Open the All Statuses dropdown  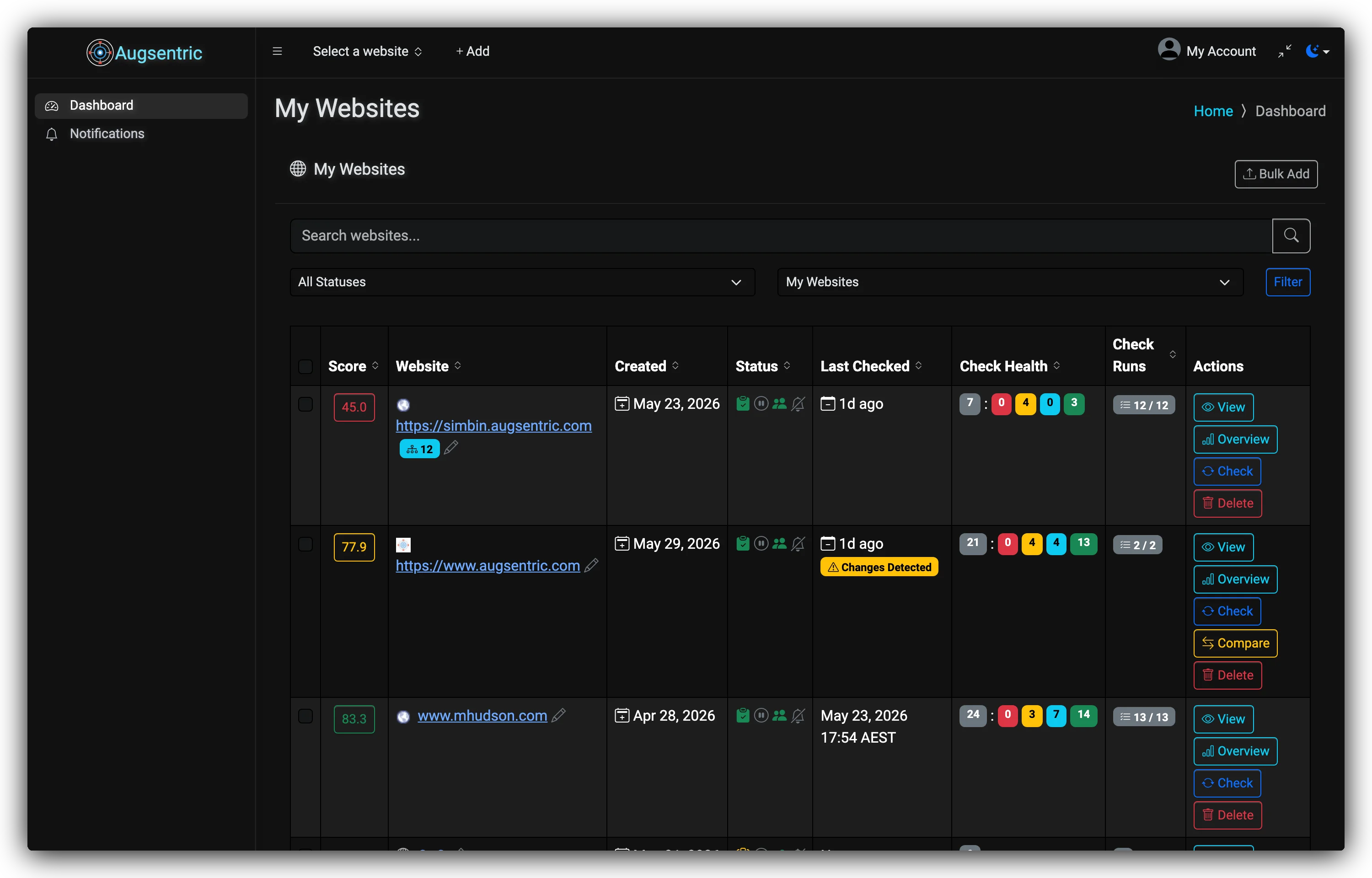(x=522, y=282)
